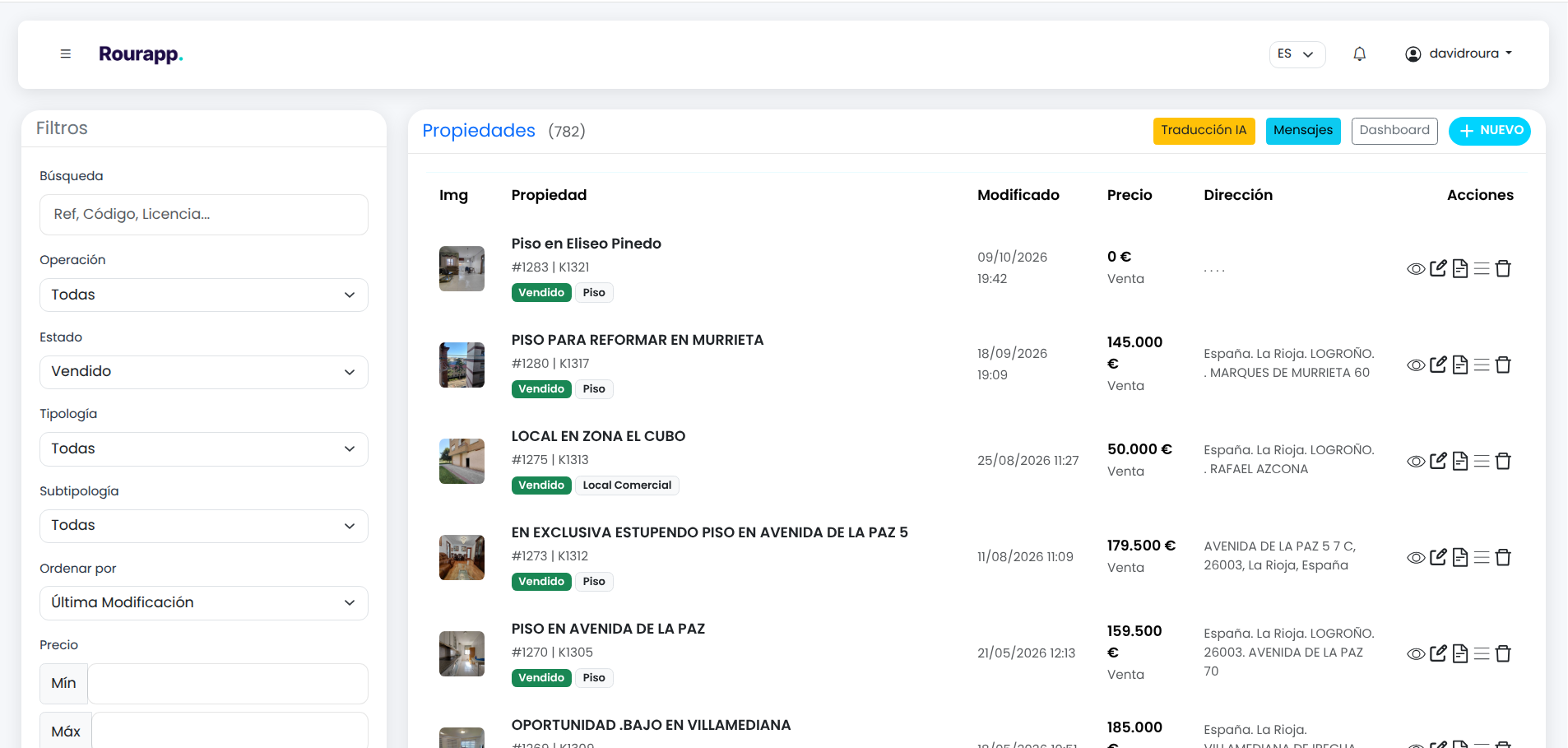Image resolution: width=1568 pixels, height=748 pixels.
Task: Open the notifications bell
Action: [1360, 53]
